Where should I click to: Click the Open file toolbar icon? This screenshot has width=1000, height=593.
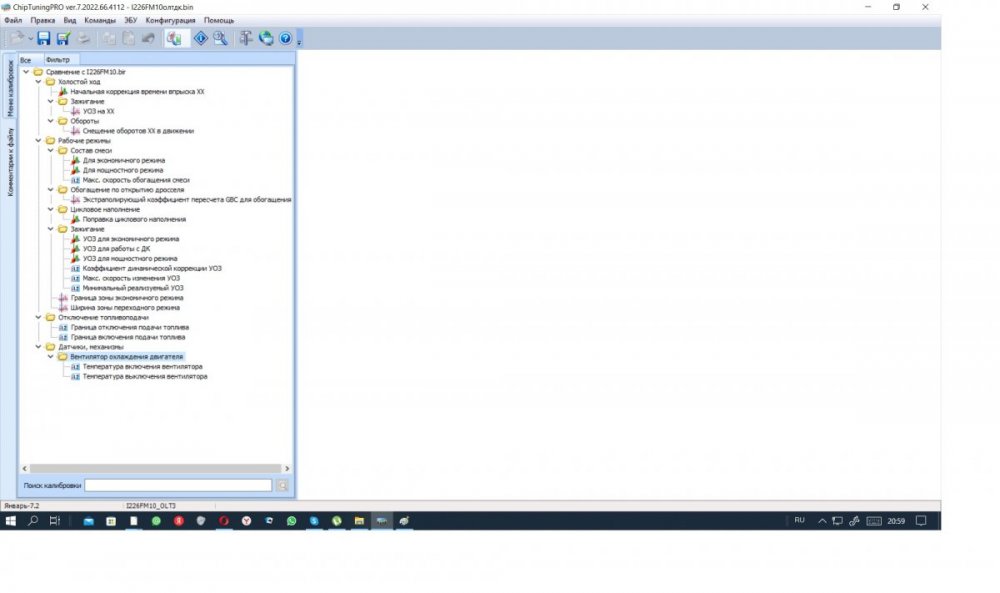pyautogui.click(x=17, y=38)
